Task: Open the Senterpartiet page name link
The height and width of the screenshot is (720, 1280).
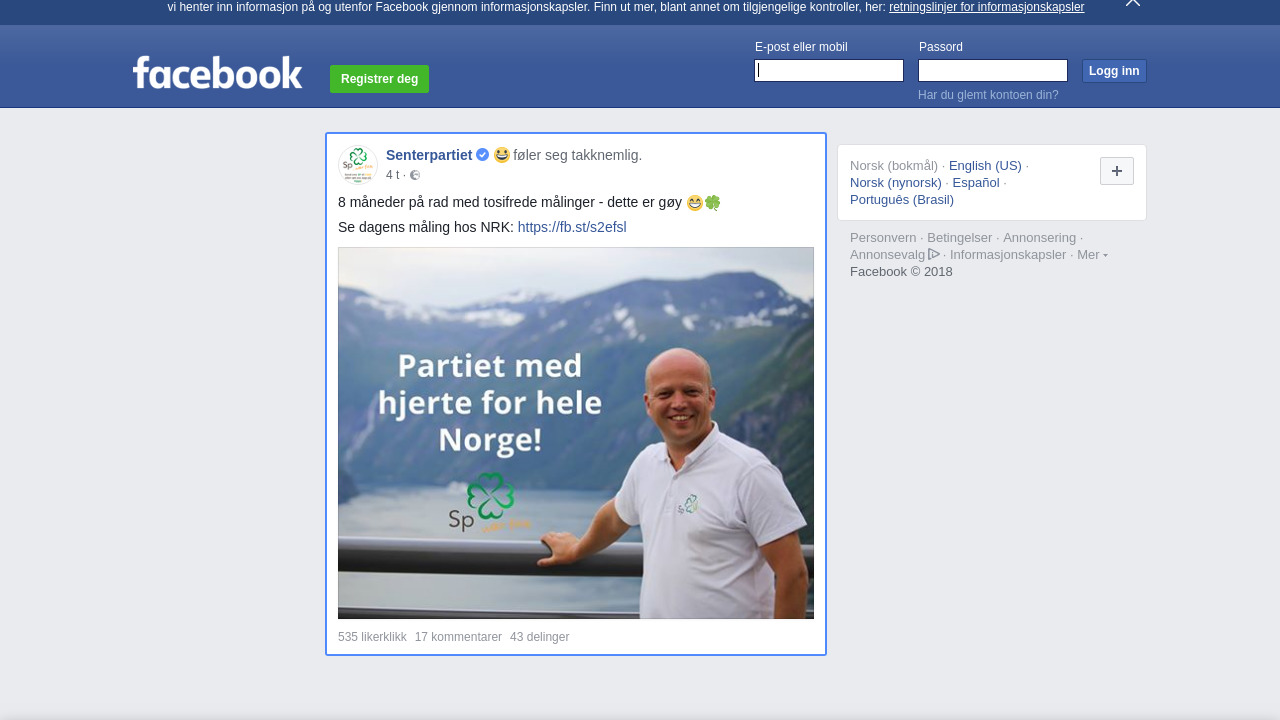Action: pyautogui.click(x=429, y=155)
